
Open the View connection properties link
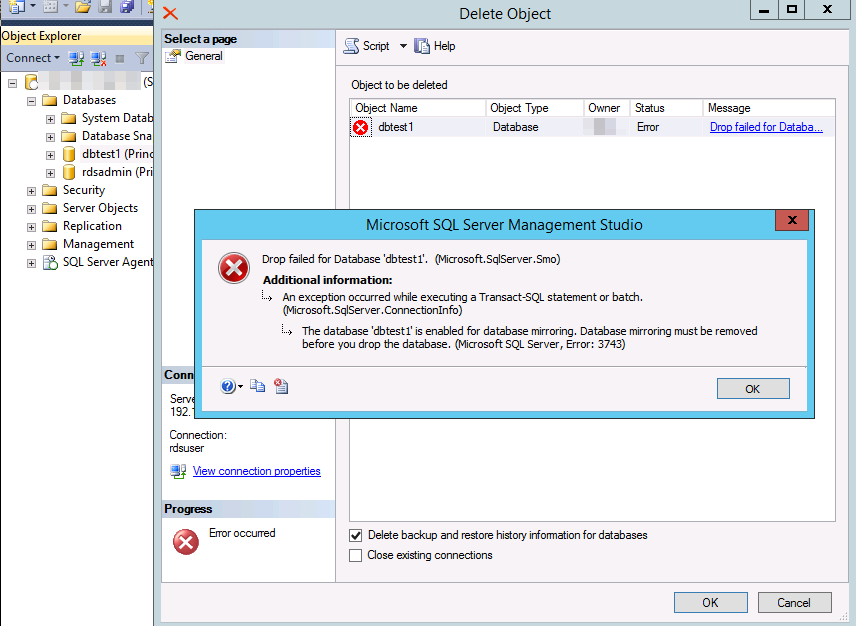[257, 471]
